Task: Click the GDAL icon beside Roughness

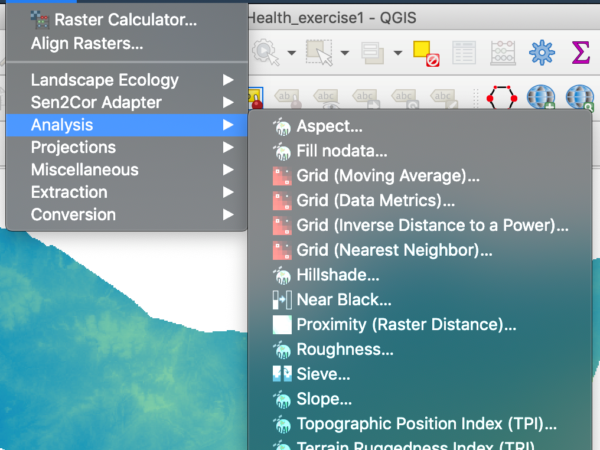Action: point(282,349)
